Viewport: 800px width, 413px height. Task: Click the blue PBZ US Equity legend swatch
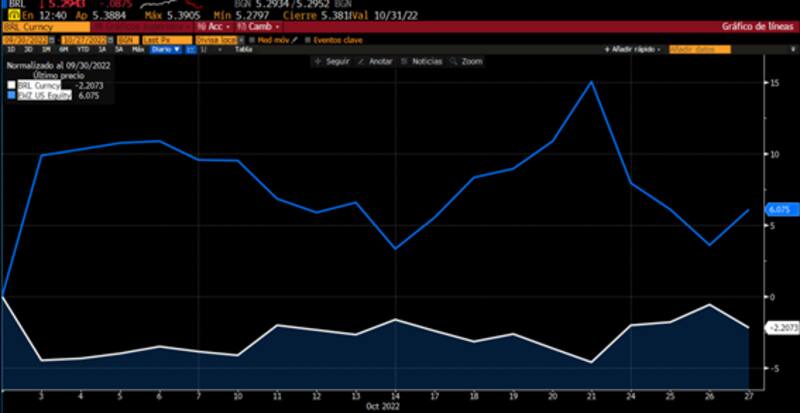tap(12, 96)
